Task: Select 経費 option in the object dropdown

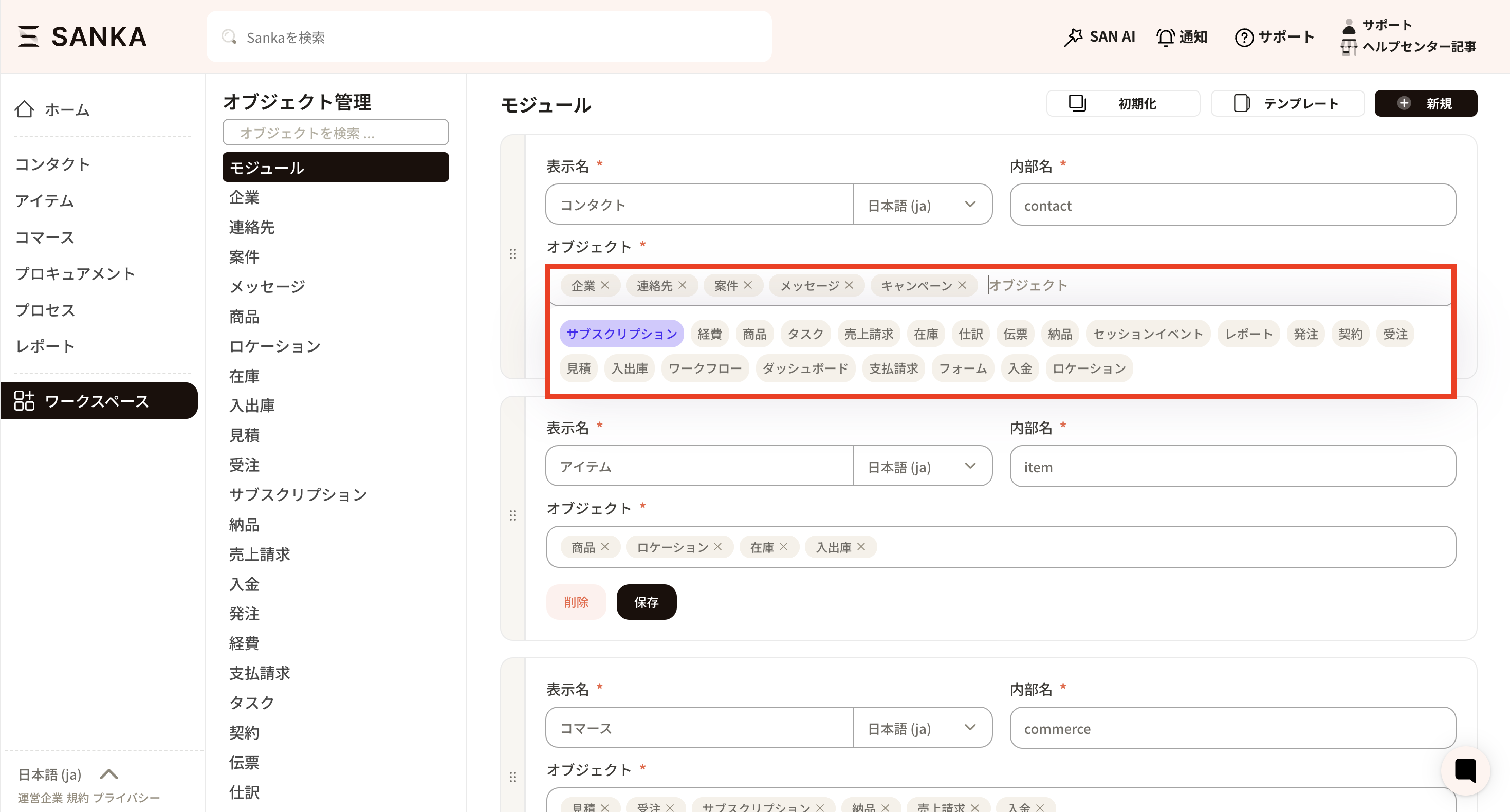Action: point(710,334)
